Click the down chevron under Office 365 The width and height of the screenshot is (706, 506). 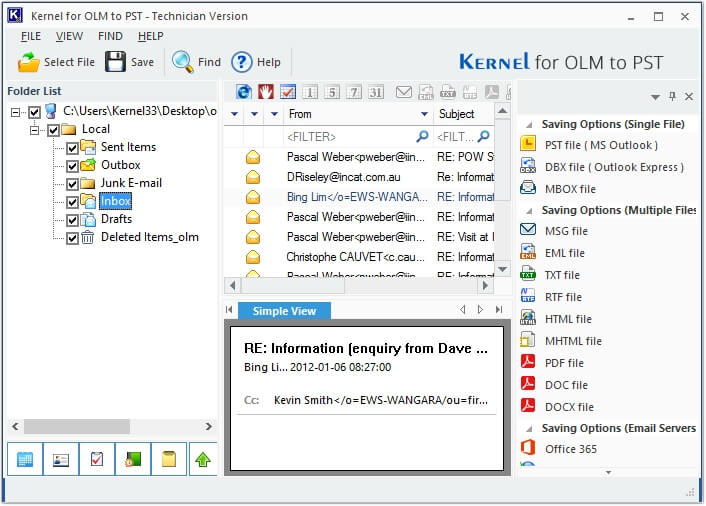pos(608,472)
